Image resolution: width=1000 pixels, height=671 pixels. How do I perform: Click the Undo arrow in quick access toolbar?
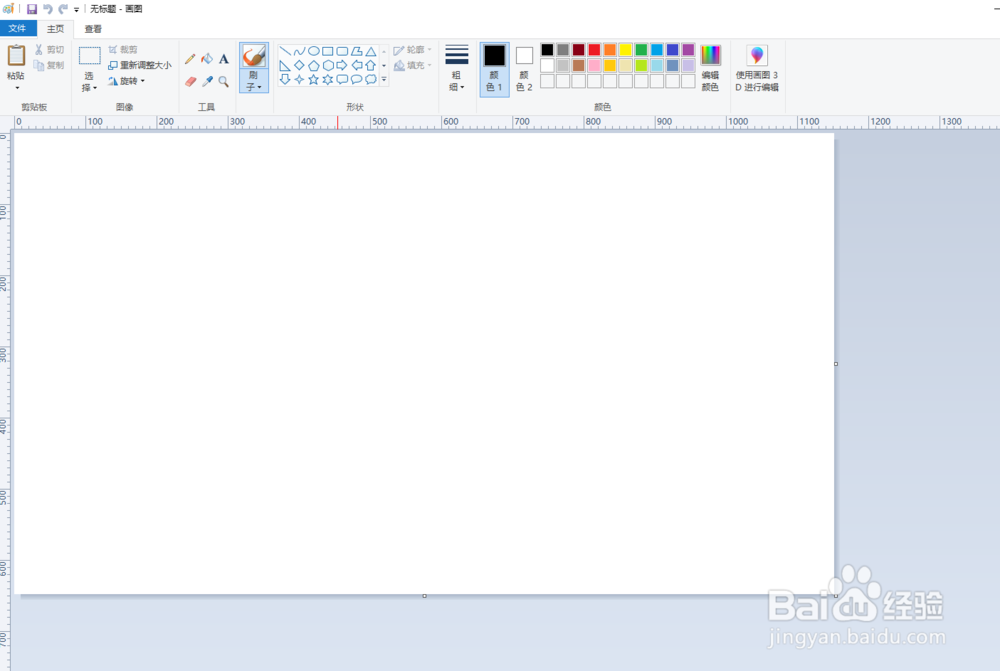(x=48, y=9)
